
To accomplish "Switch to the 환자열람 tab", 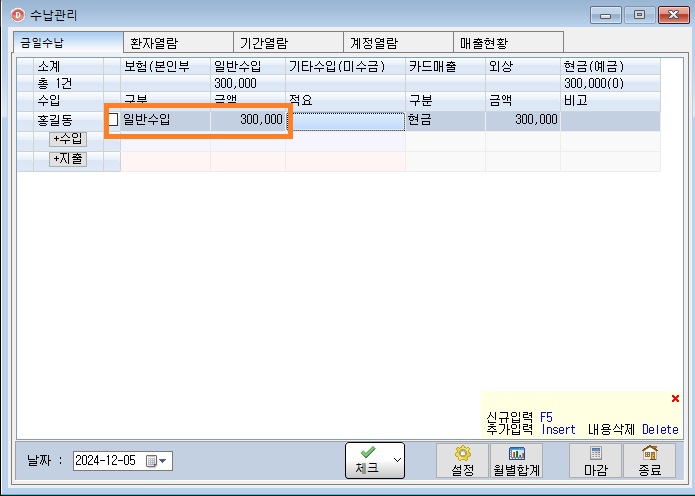I will [178, 43].
